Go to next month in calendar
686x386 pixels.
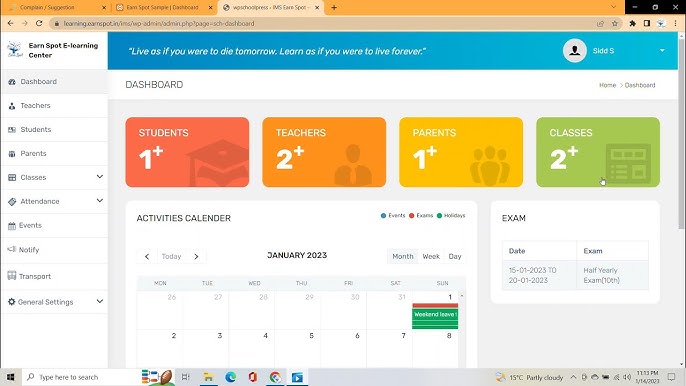tap(196, 256)
